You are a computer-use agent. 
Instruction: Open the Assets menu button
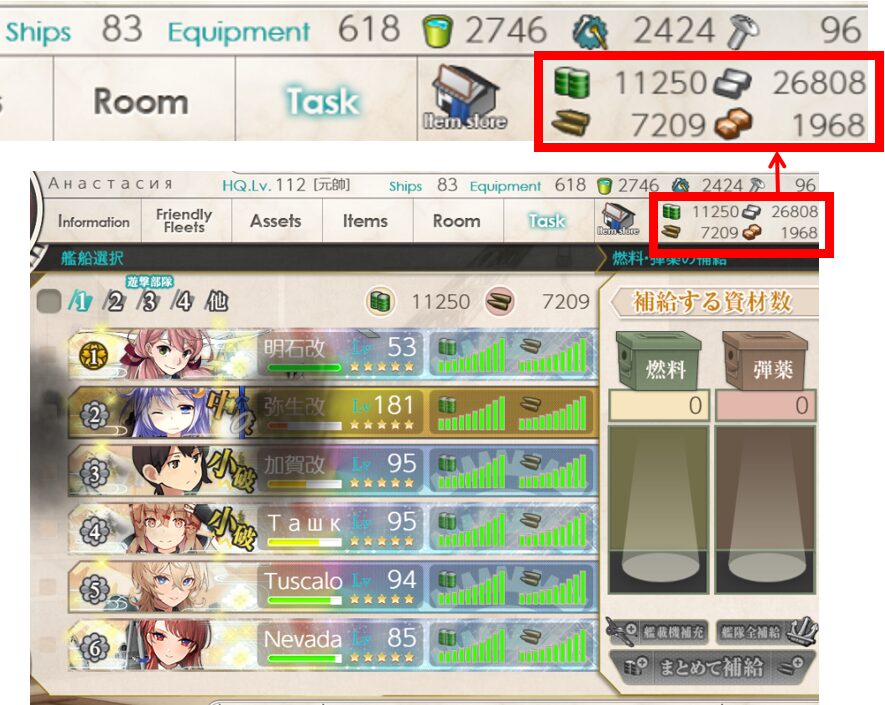coord(275,221)
